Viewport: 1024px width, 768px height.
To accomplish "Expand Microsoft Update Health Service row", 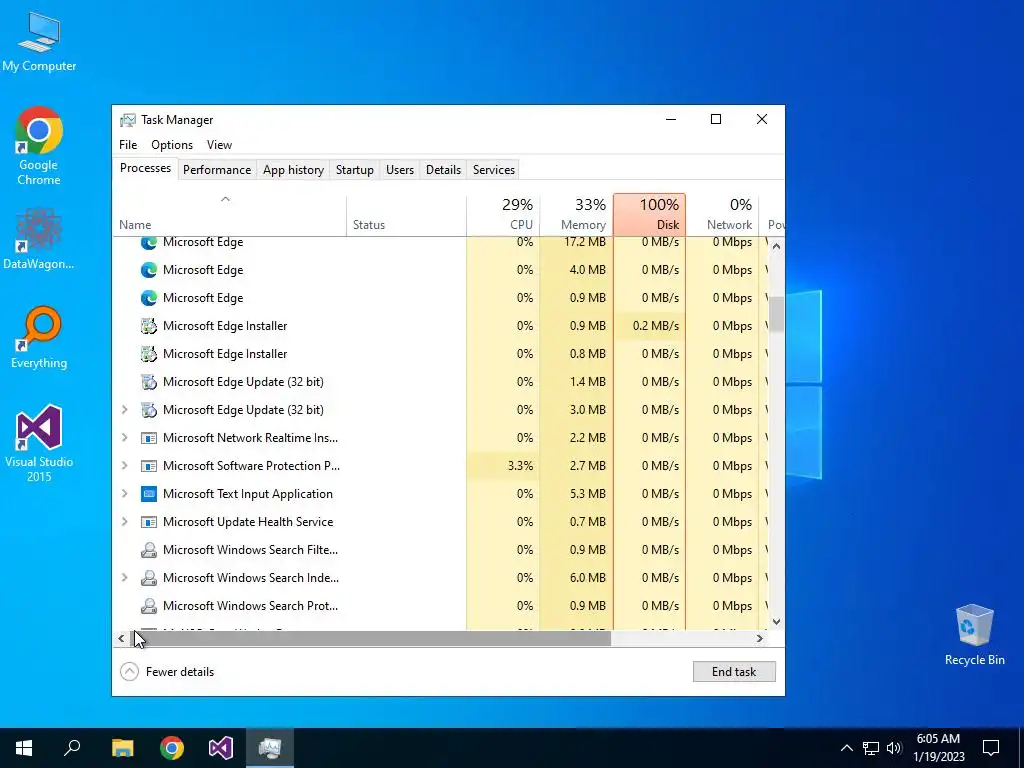I will (125, 522).
